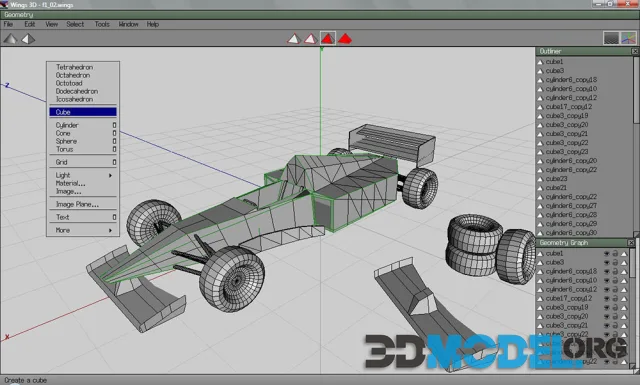
Task: Open the Edit menu
Action: coord(29,24)
